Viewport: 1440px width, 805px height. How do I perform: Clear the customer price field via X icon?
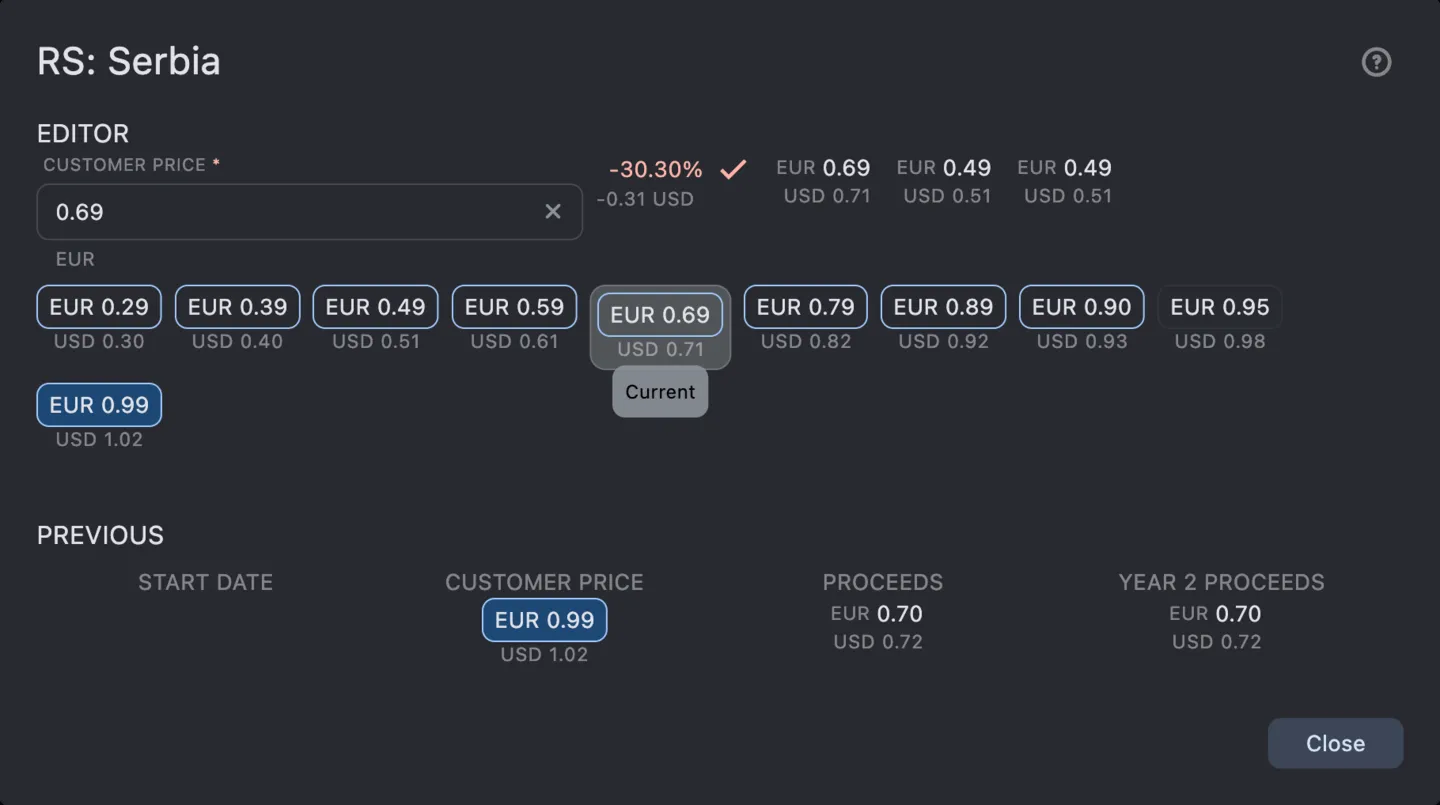tap(553, 211)
